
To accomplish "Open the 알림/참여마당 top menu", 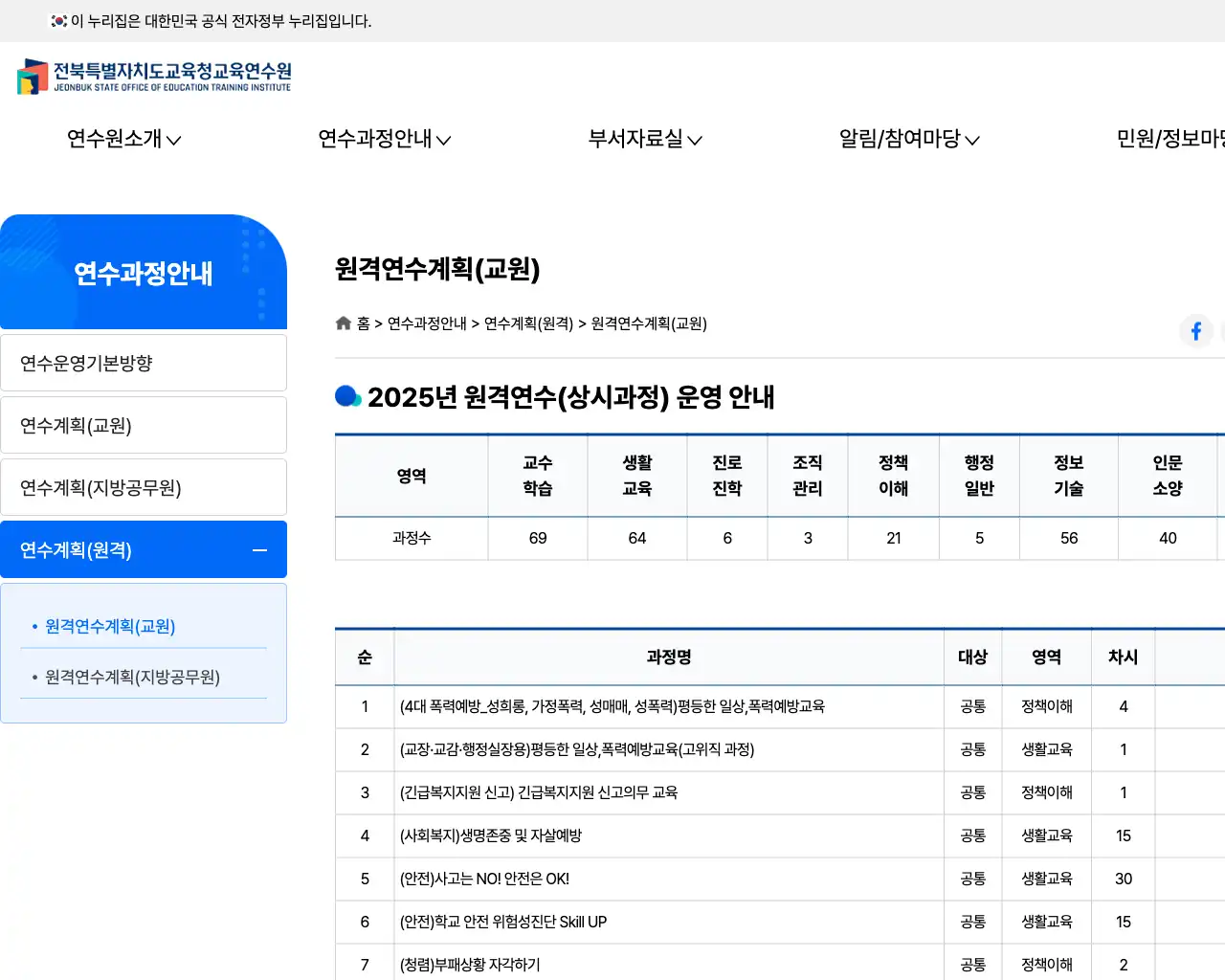I will (x=908, y=140).
